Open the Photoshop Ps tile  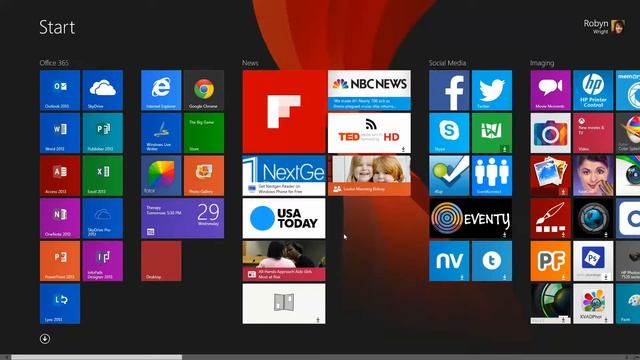click(x=593, y=261)
